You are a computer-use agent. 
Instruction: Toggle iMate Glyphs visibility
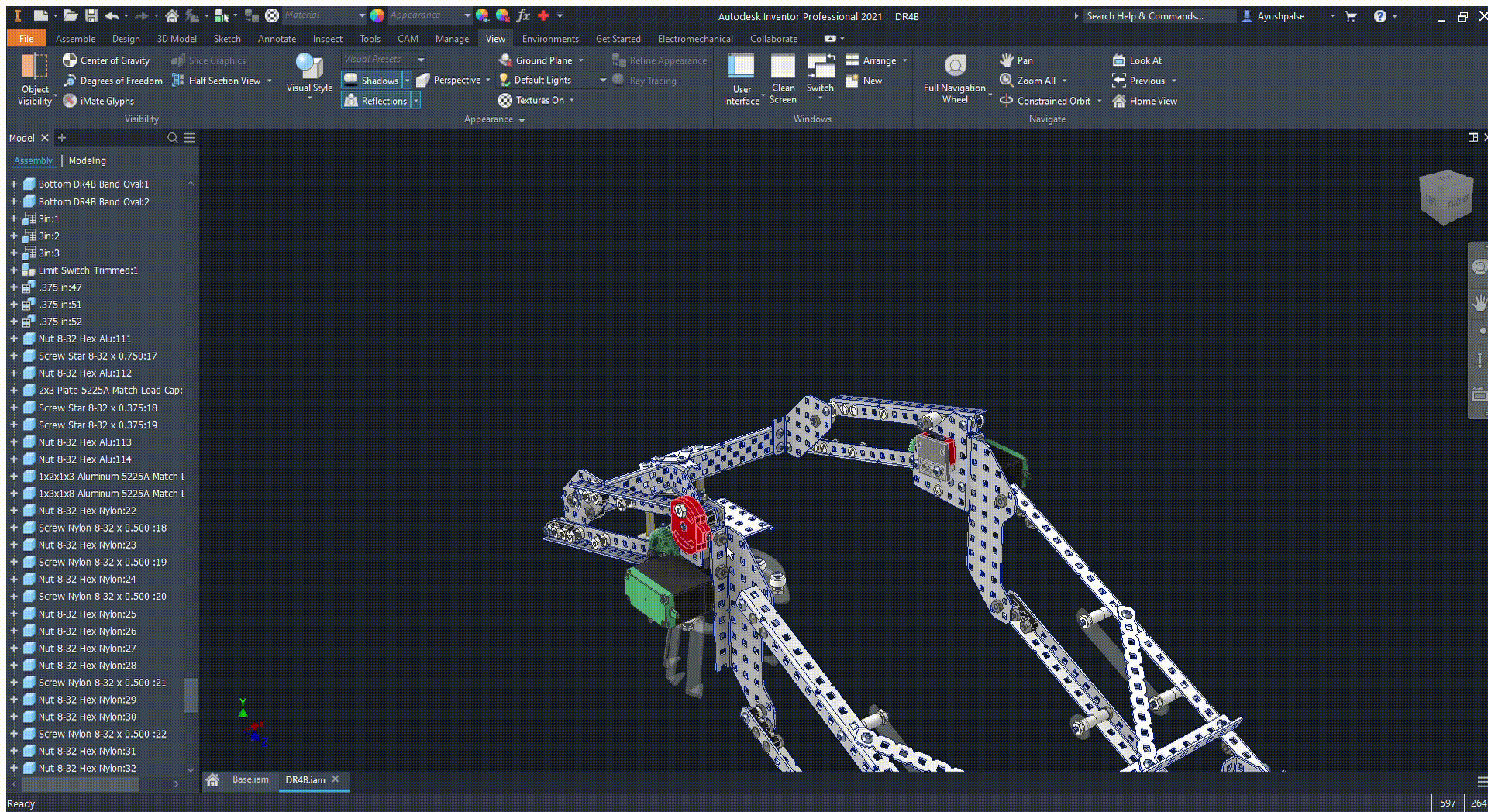98,101
